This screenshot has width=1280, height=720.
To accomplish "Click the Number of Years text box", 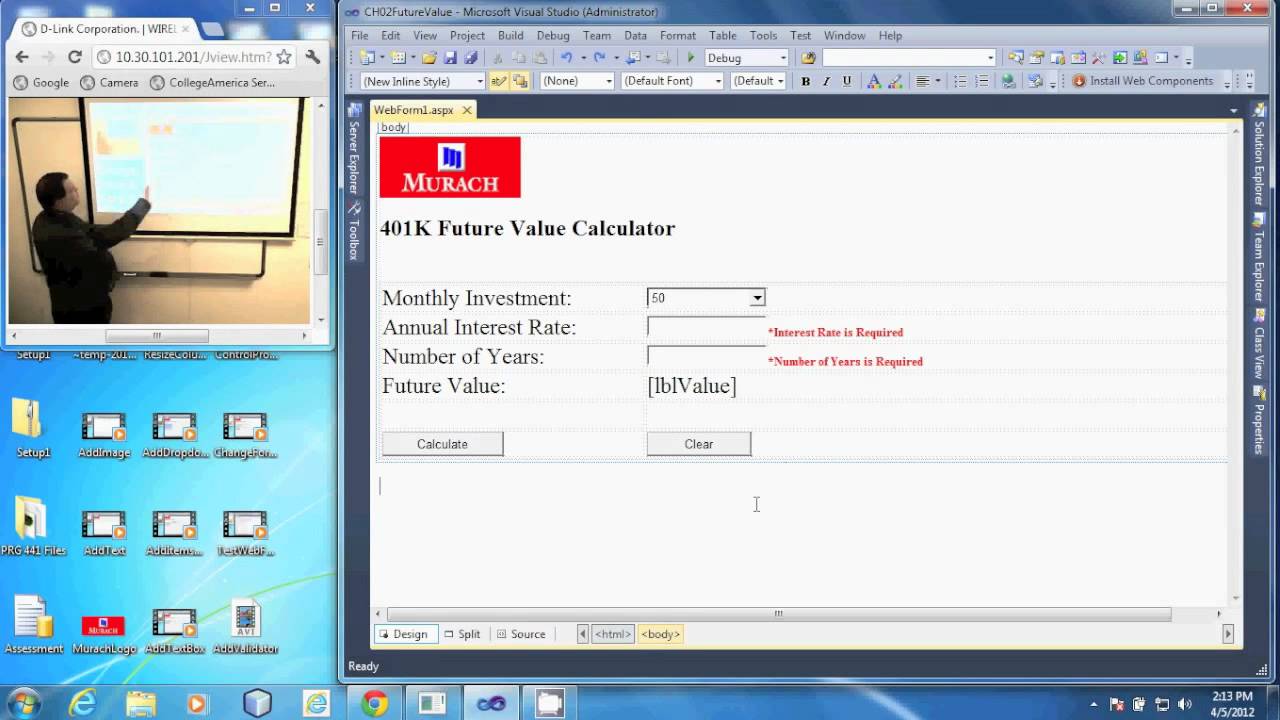I will click(706, 356).
